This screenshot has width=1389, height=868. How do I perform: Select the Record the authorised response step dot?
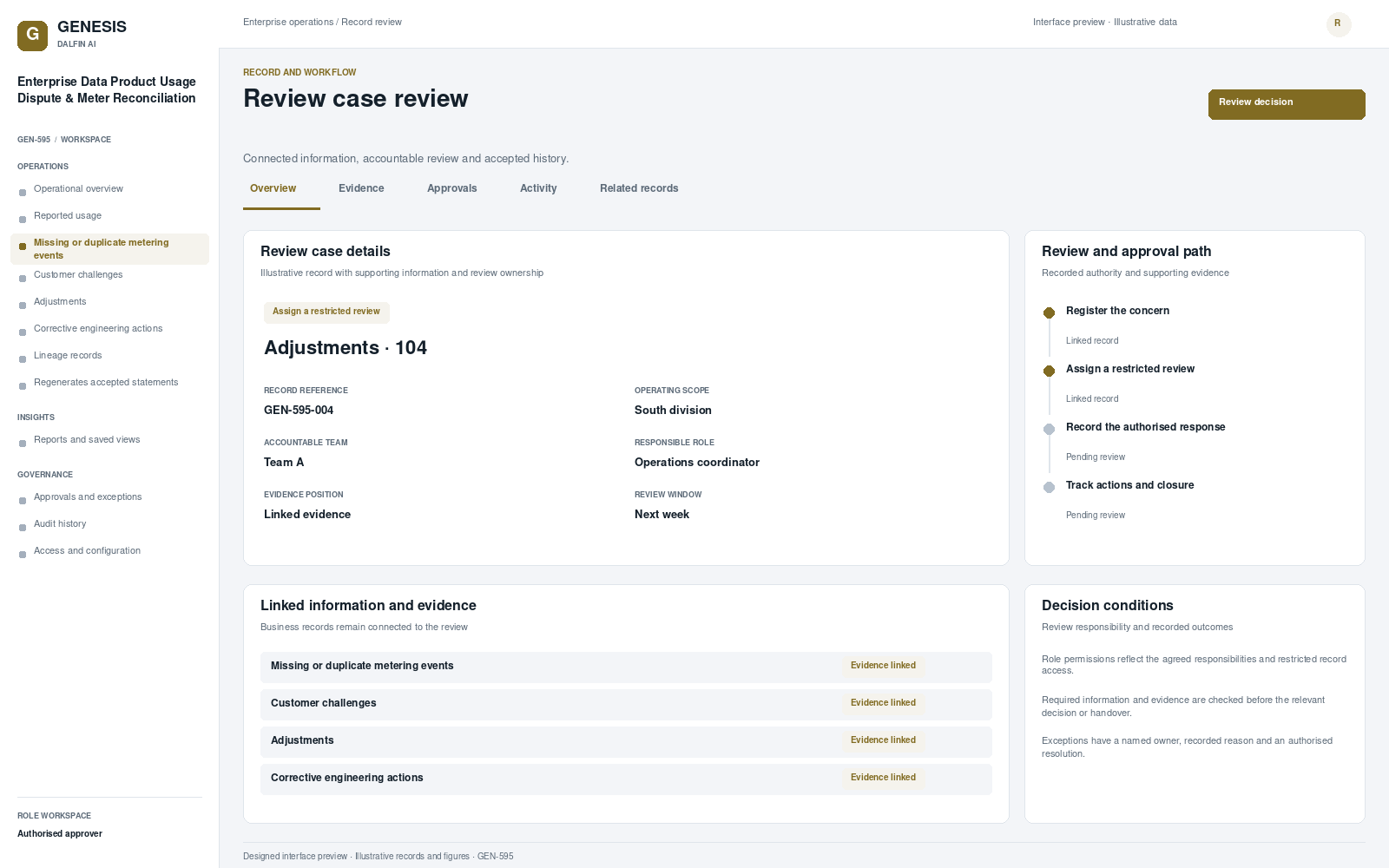pyautogui.click(x=1049, y=429)
